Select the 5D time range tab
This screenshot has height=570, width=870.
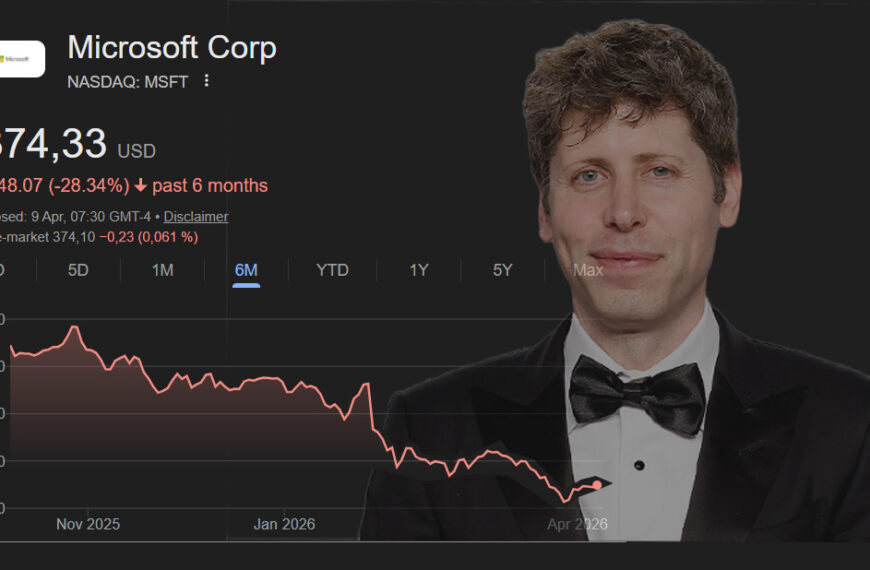(78, 270)
